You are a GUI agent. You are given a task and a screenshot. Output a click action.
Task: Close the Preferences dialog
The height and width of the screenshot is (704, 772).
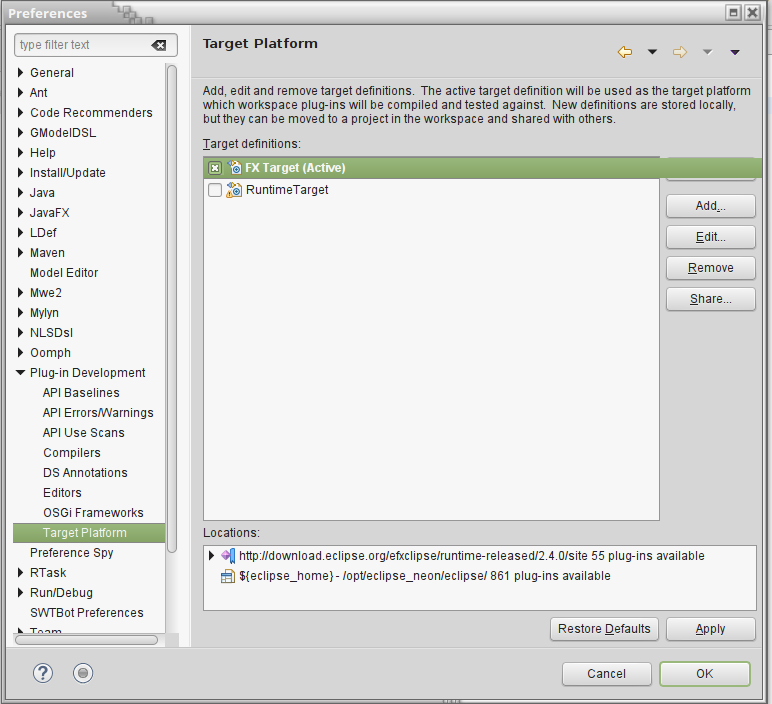(753, 13)
